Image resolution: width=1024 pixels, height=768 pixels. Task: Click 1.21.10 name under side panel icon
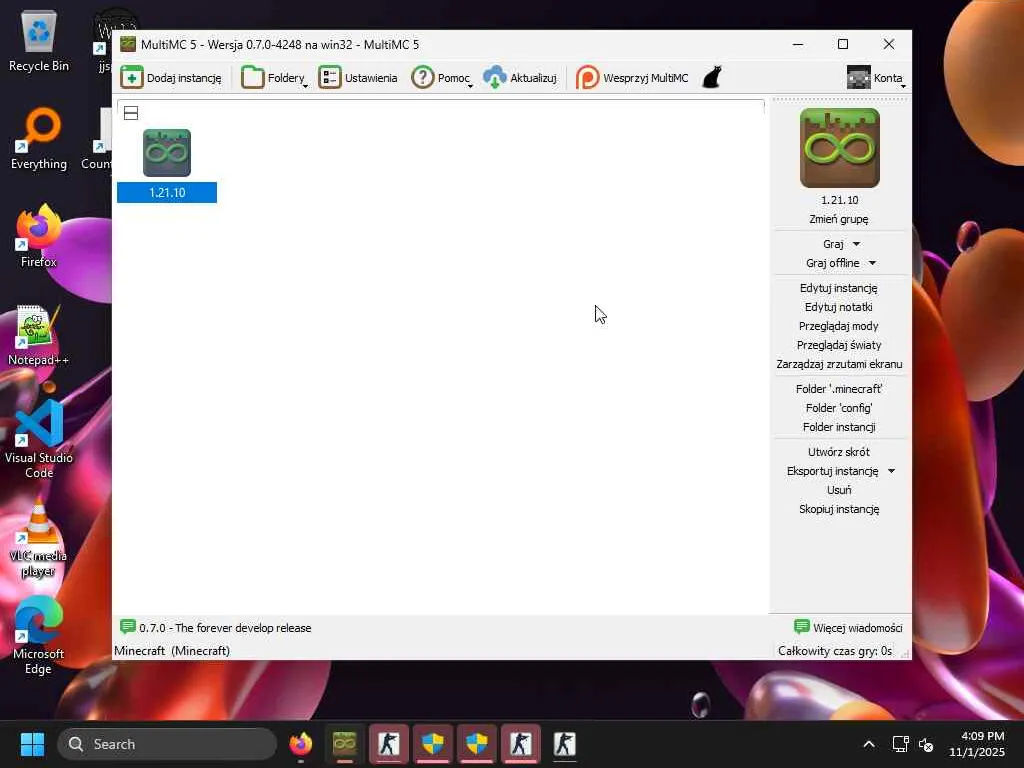coord(839,200)
